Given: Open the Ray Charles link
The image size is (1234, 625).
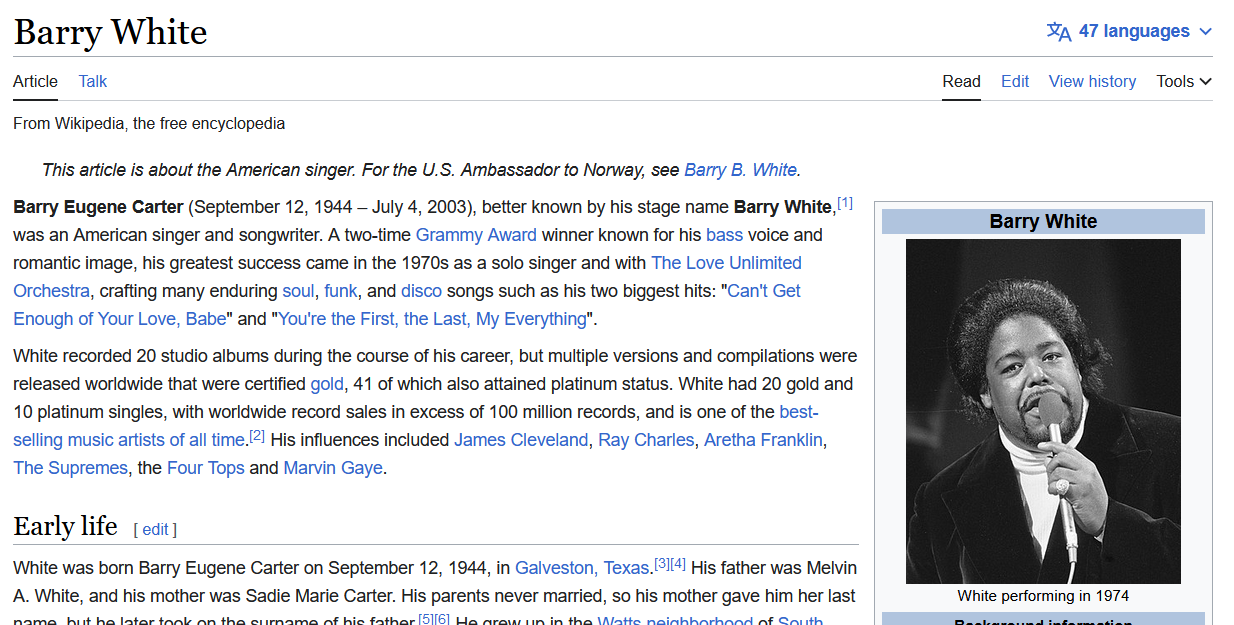Looking at the screenshot, I should point(646,440).
